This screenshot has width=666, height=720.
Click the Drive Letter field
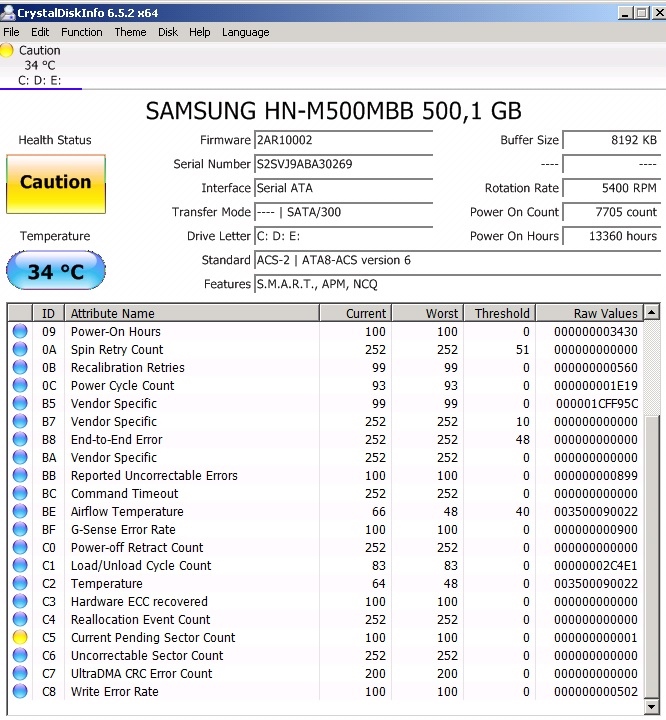coord(344,236)
